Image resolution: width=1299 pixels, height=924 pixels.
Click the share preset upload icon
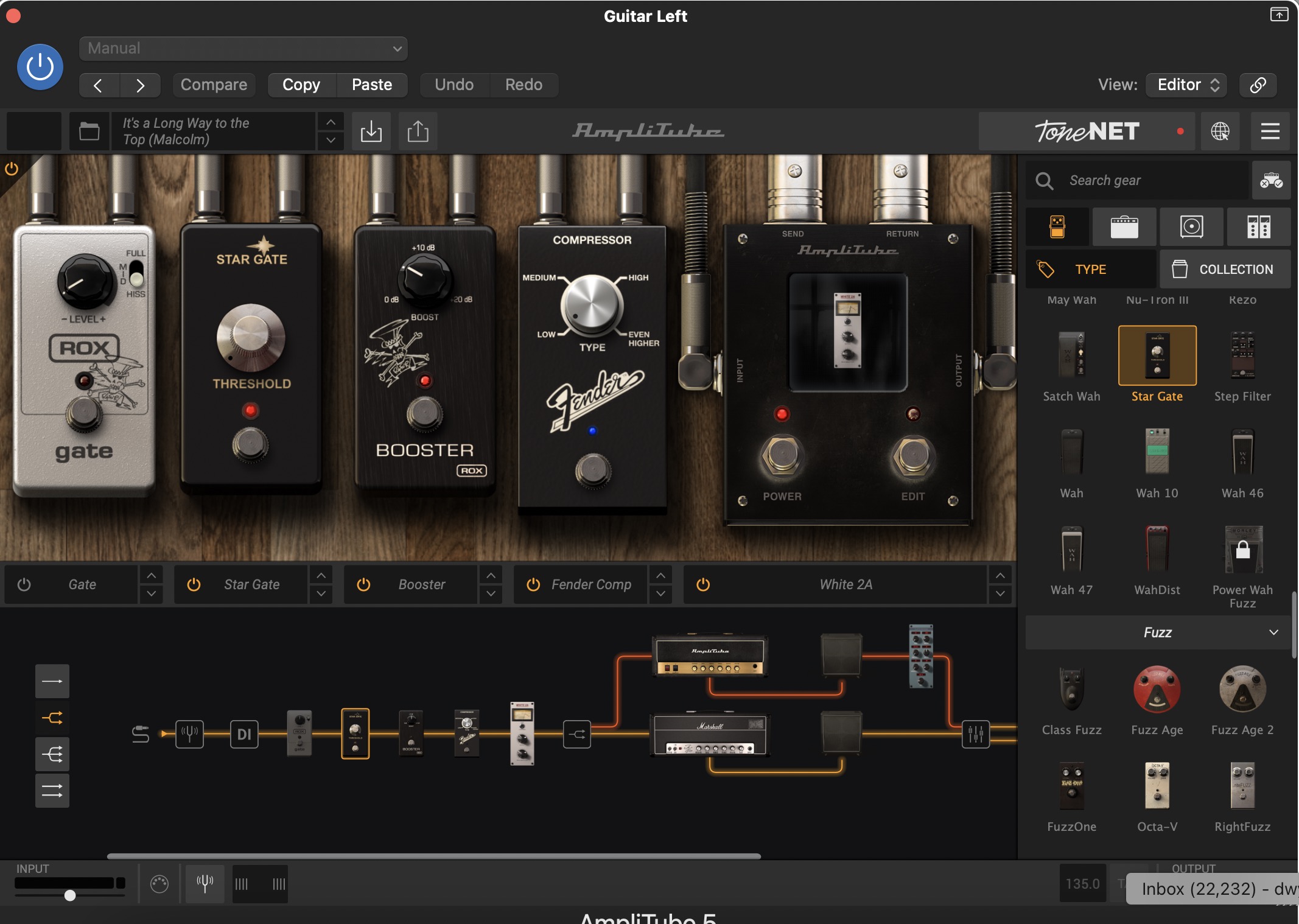(x=418, y=131)
